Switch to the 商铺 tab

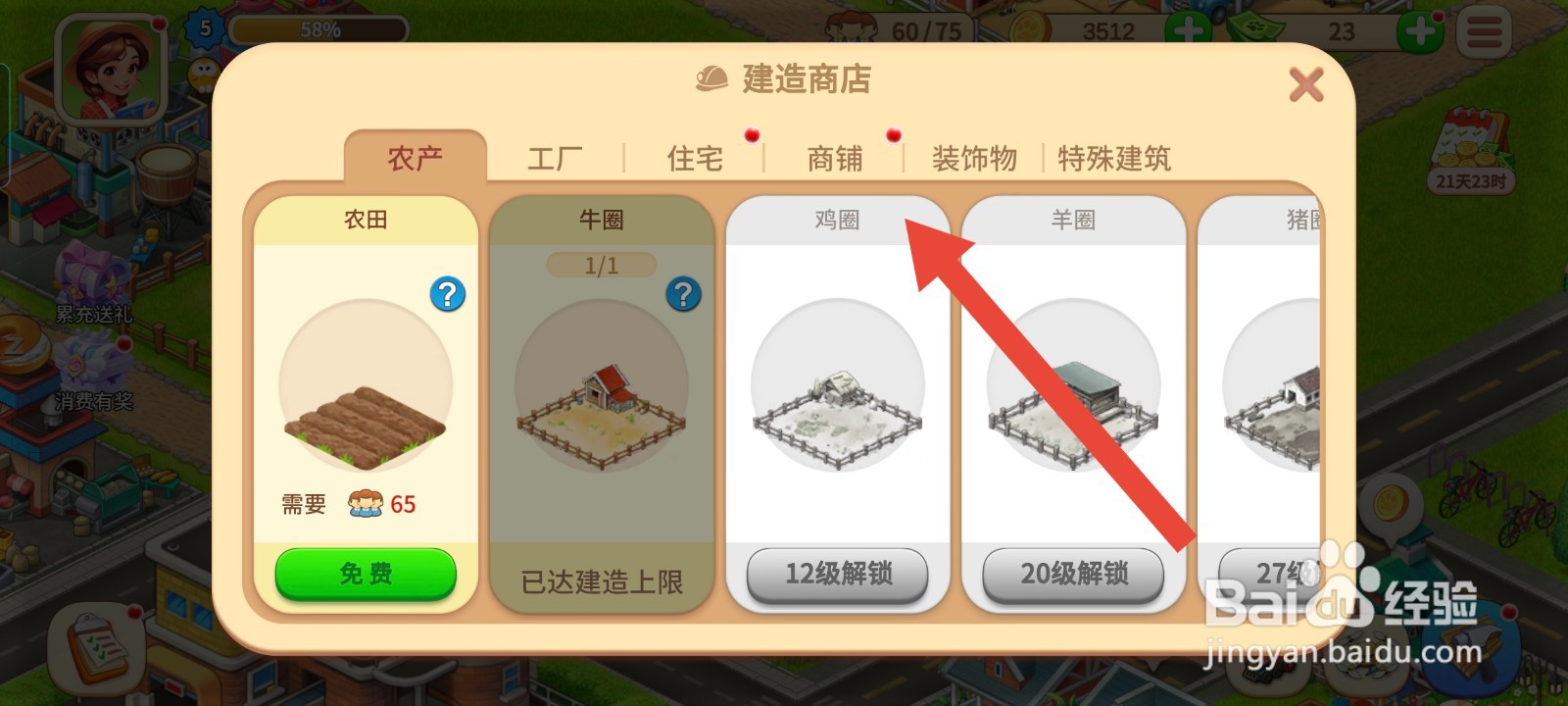click(835, 159)
